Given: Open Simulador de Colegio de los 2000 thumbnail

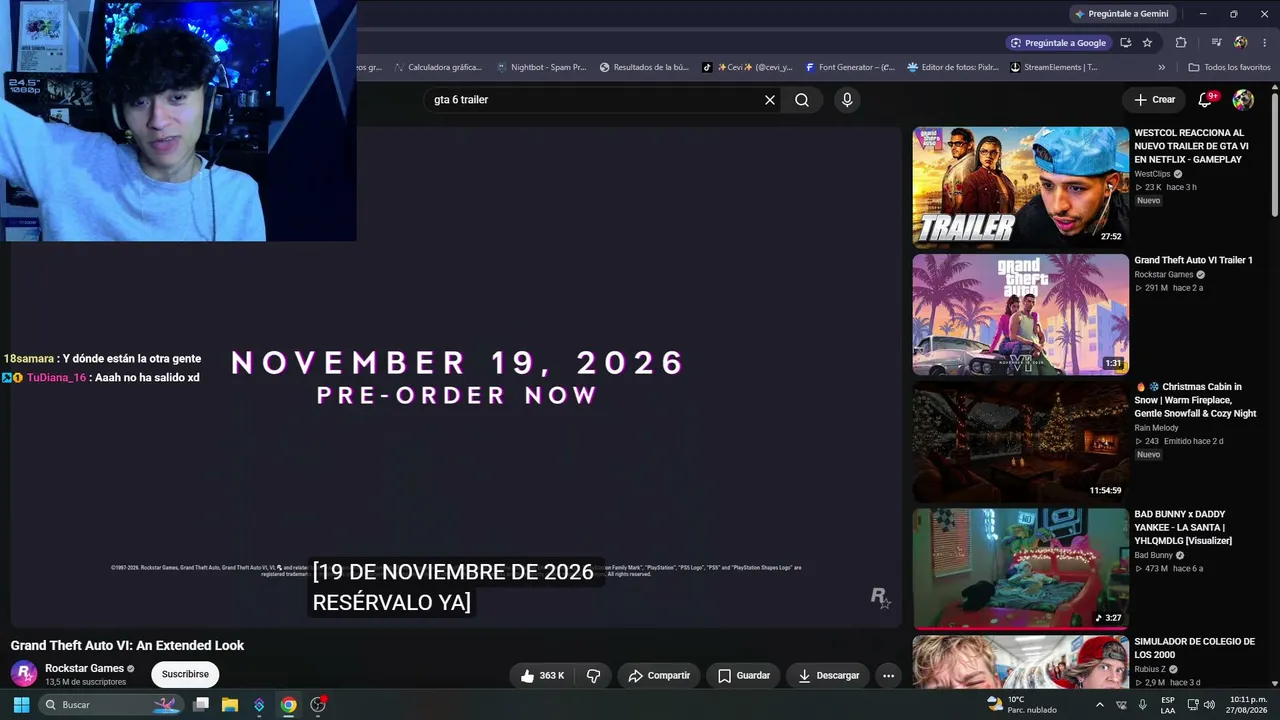Looking at the screenshot, I should click(1020, 661).
